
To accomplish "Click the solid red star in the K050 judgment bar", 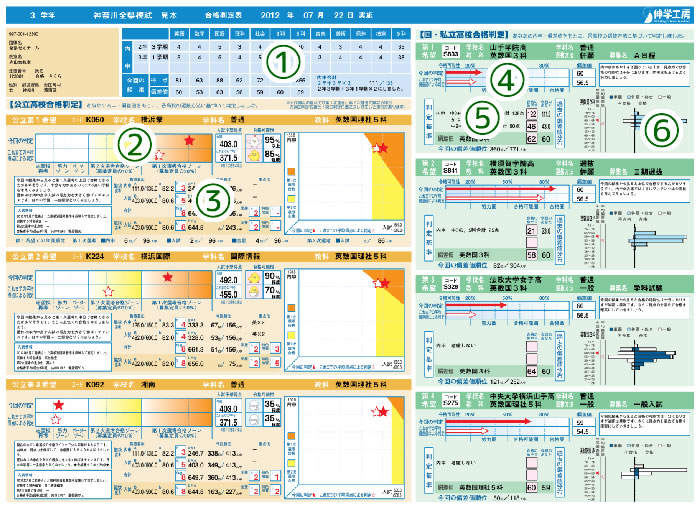I will tap(189, 141).
